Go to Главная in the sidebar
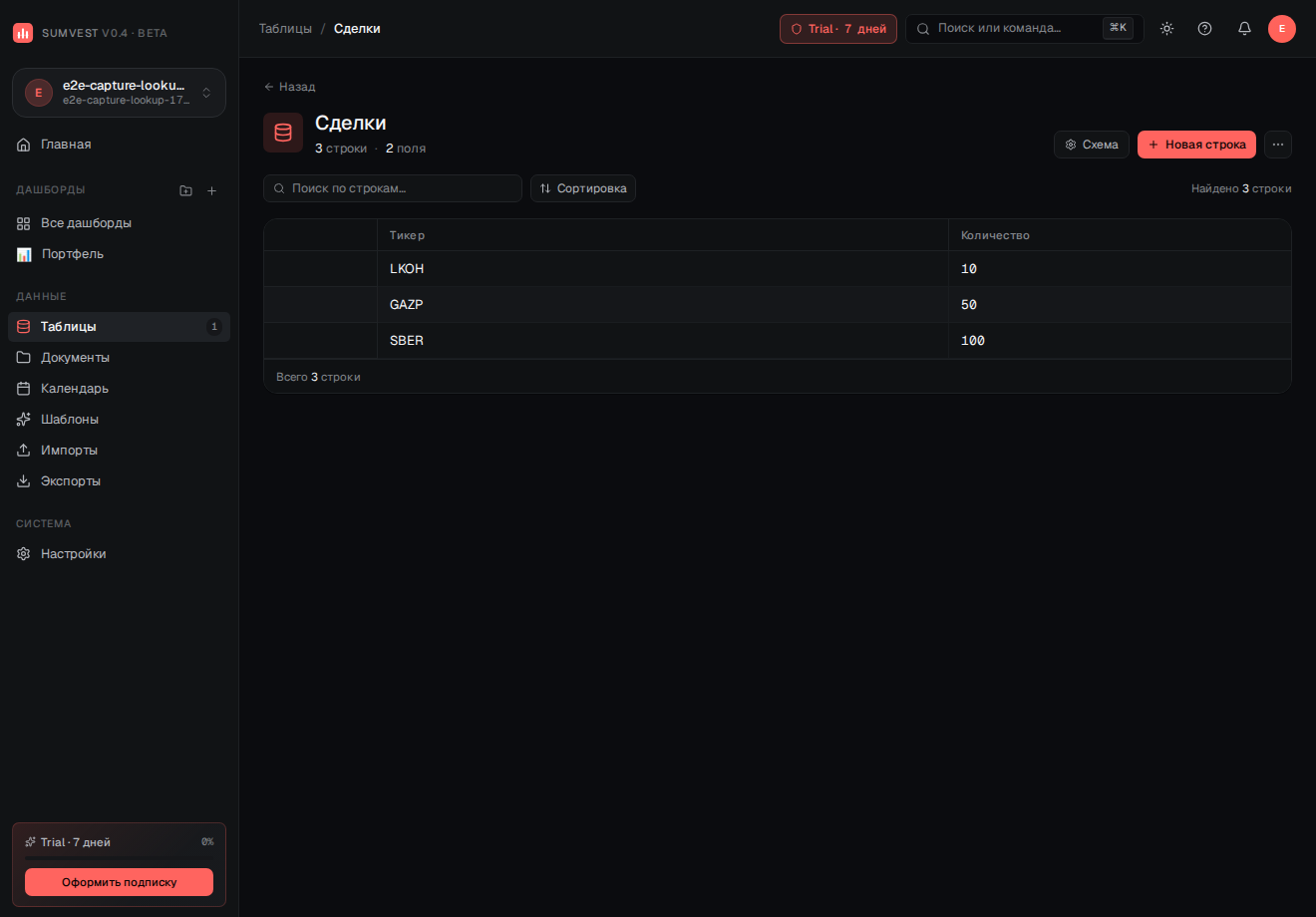 pyautogui.click(x=119, y=145)
